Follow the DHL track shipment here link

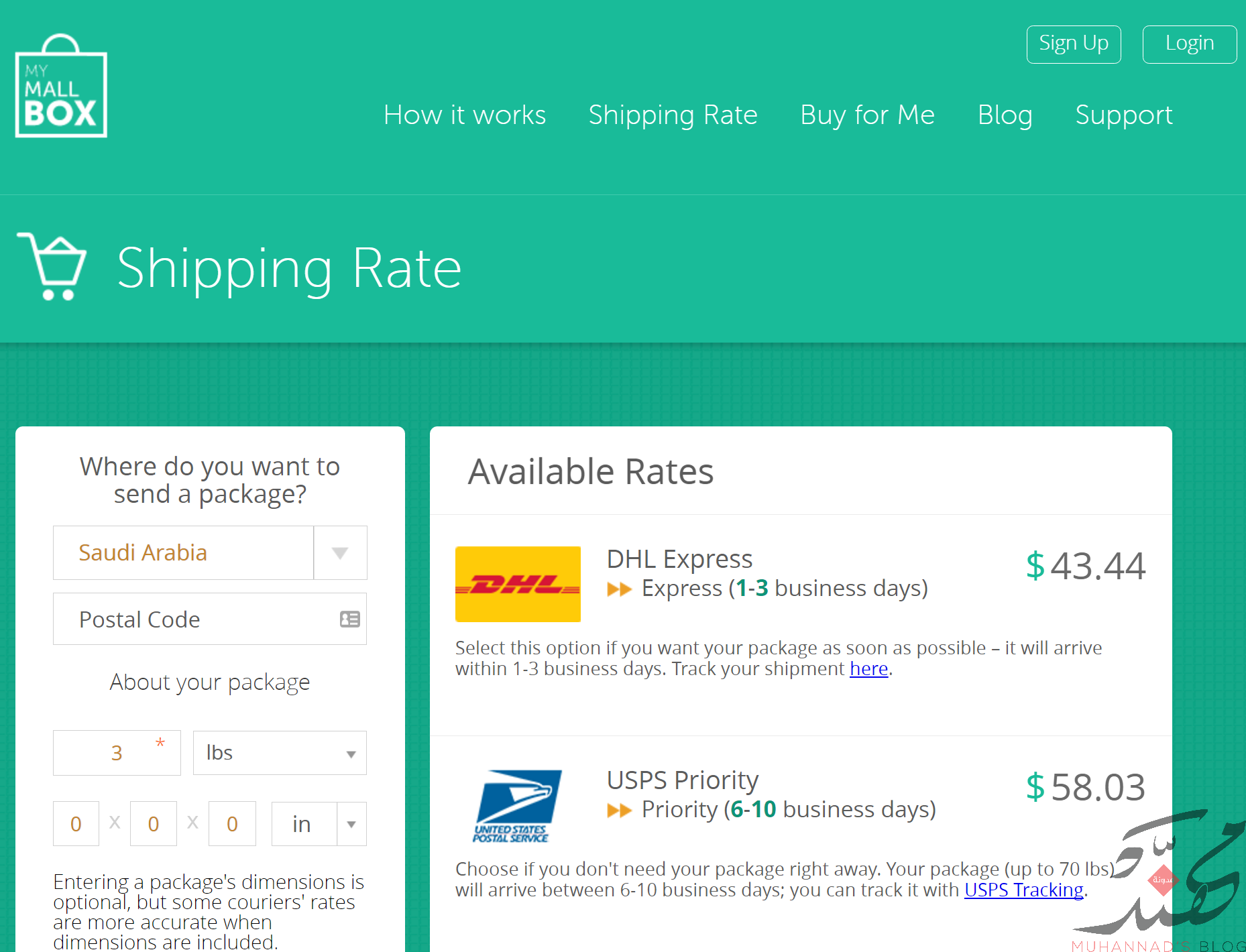click(868, 668)
